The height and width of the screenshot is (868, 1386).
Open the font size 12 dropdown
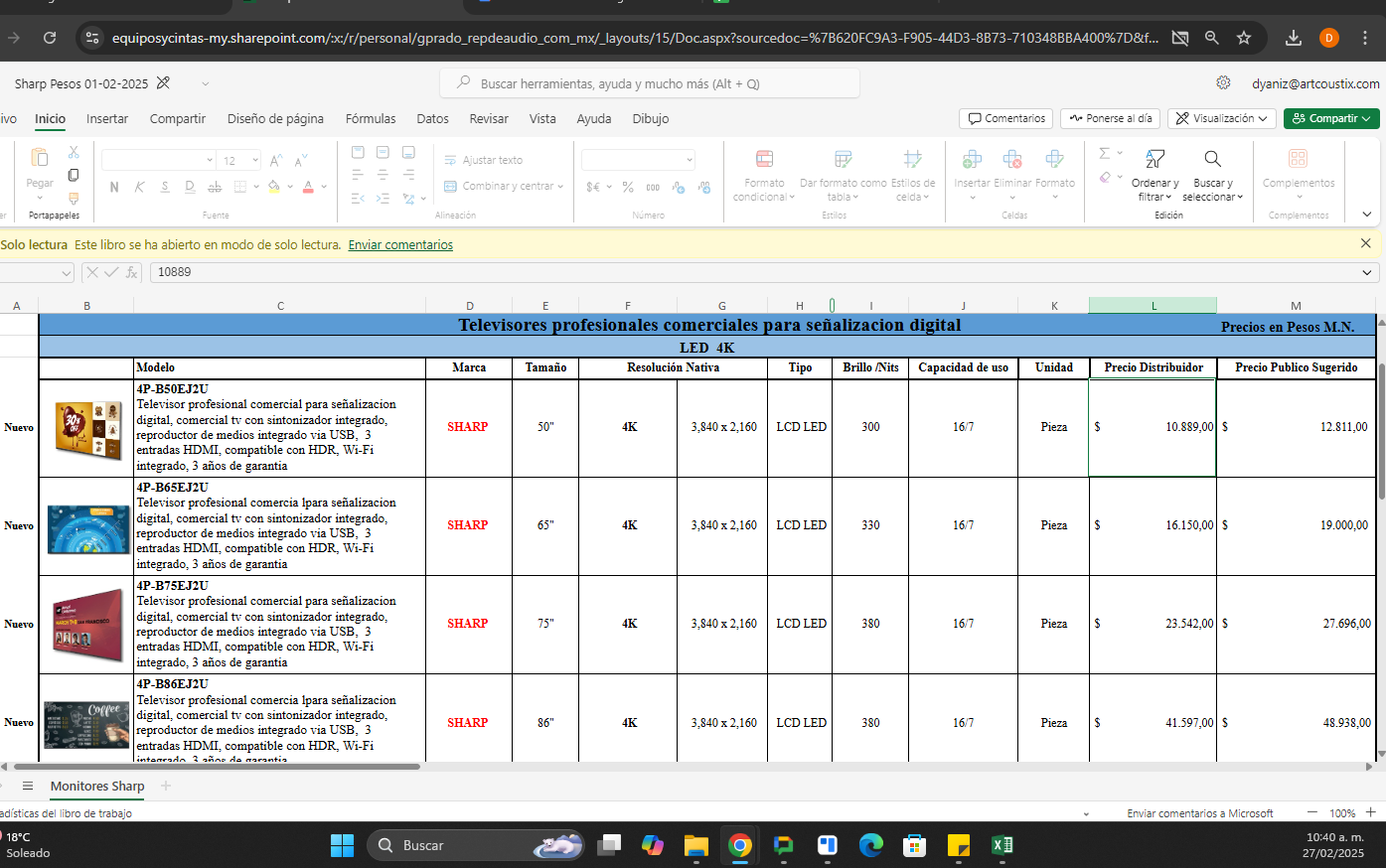pyautogui.click(x=255, y=160)
